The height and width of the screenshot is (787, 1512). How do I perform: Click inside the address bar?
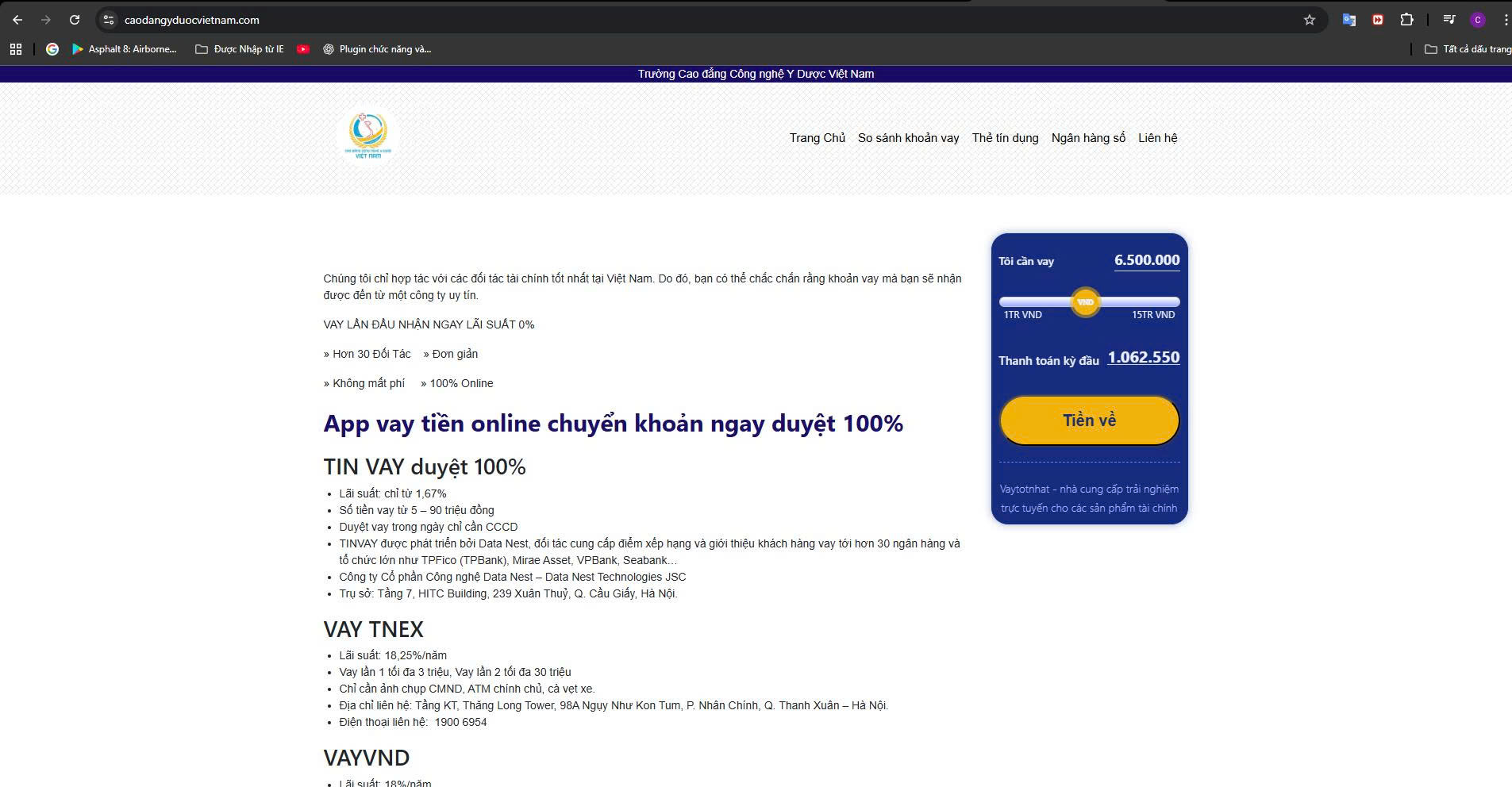point(317,20)
